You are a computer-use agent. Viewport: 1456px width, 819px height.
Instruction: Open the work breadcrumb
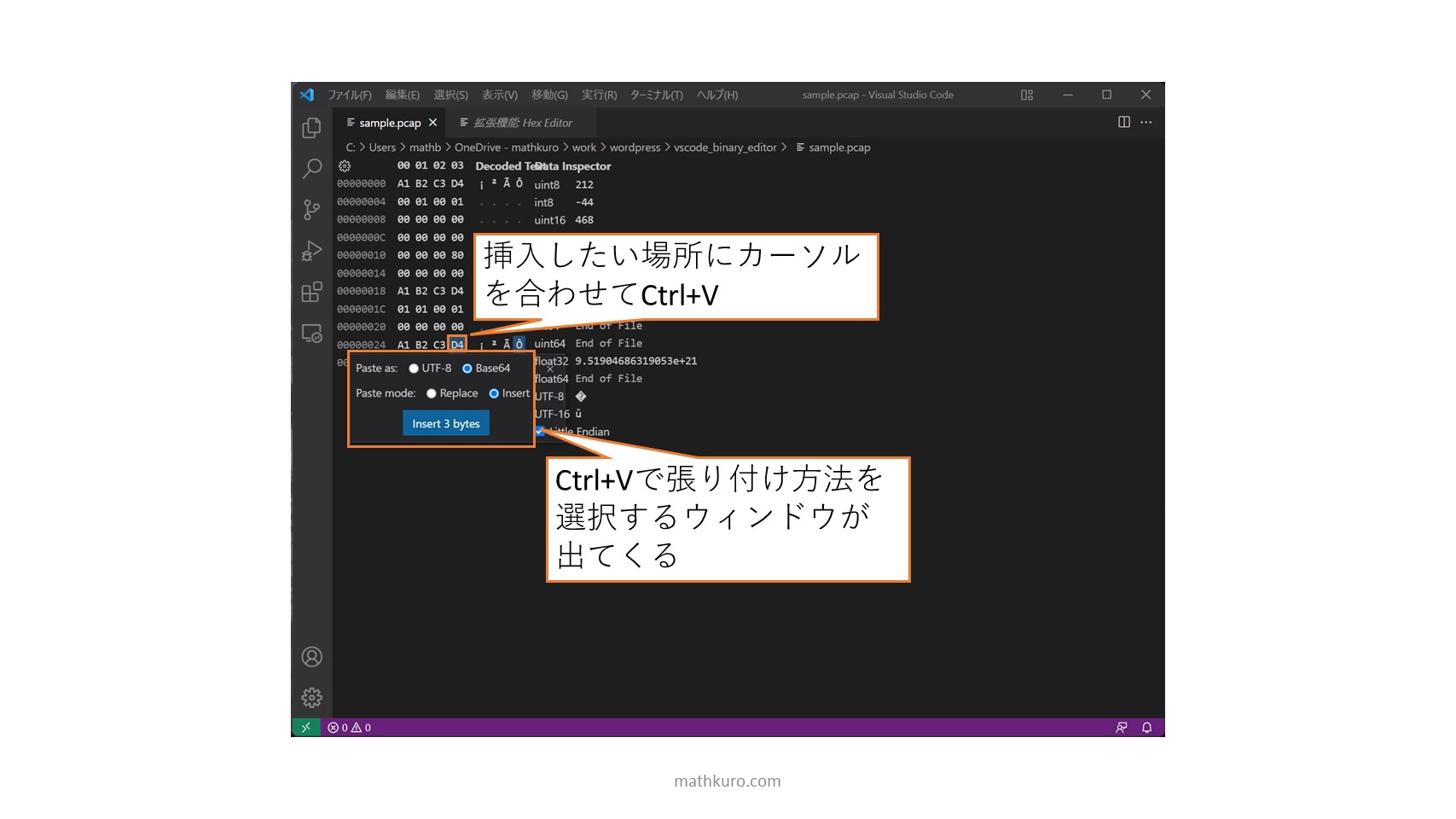(584, 148)
